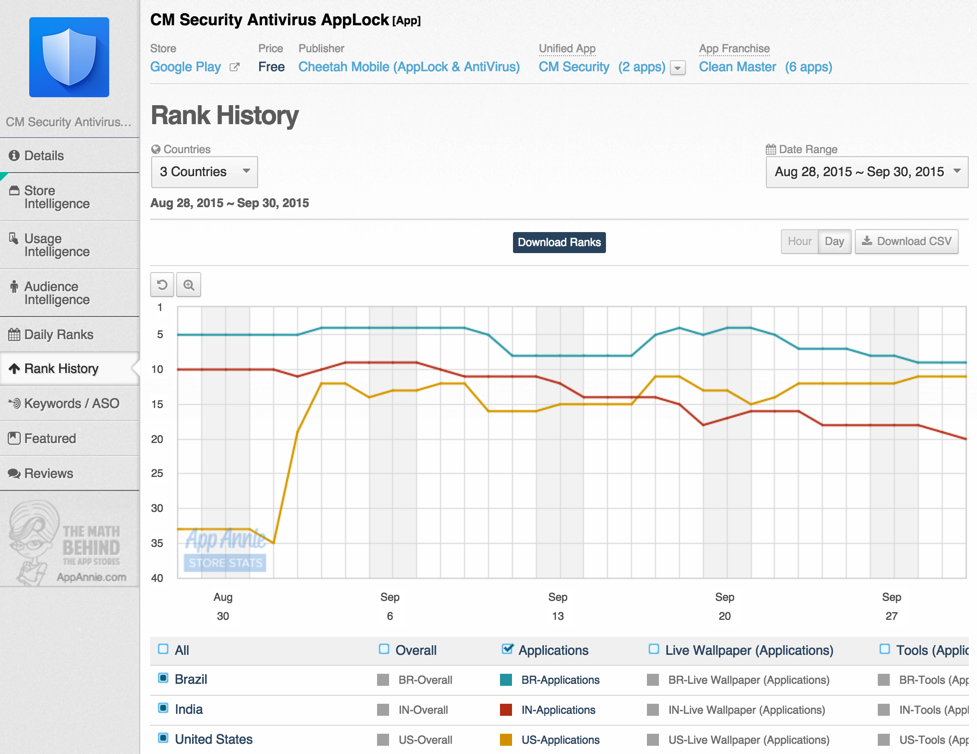Click the gray US-Overall swatch

pos(383,740)
